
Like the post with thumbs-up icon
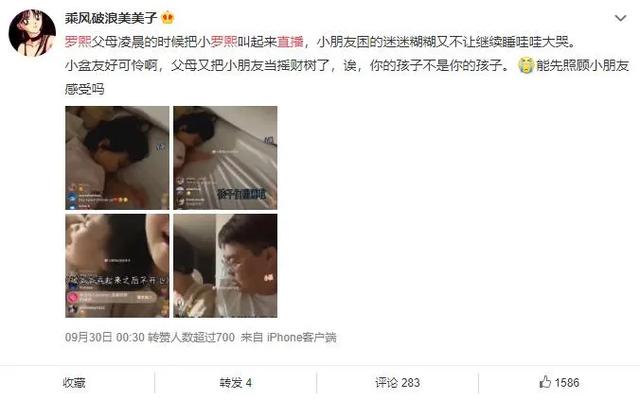click(x=545, y=382)
